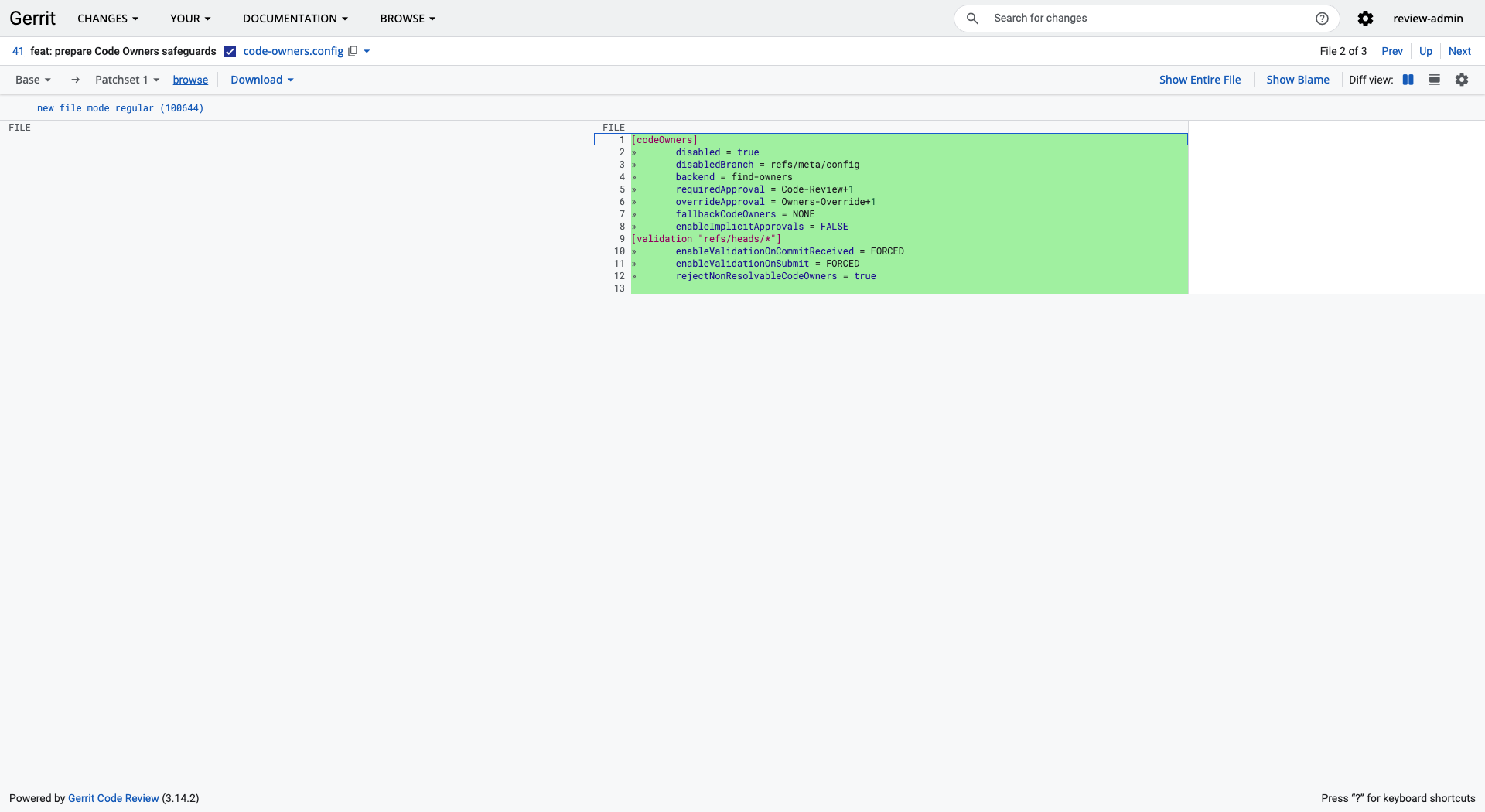The height and width of the screenshot is (812, 1485).
Task: Open the BROWSE menu
Action: coord(408,19)
